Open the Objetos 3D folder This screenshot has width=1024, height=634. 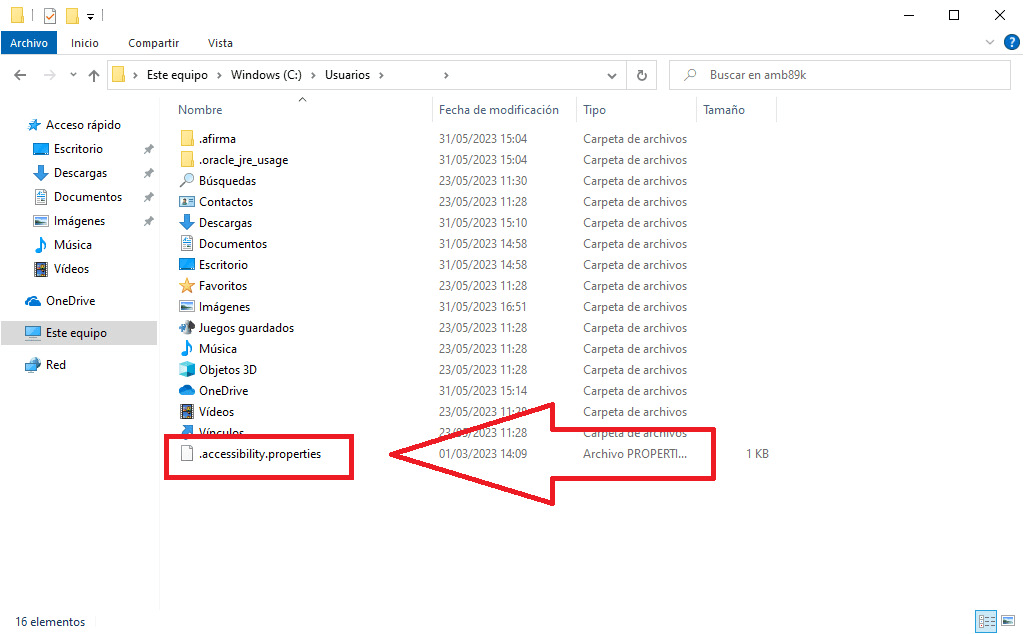pos(227,370)
